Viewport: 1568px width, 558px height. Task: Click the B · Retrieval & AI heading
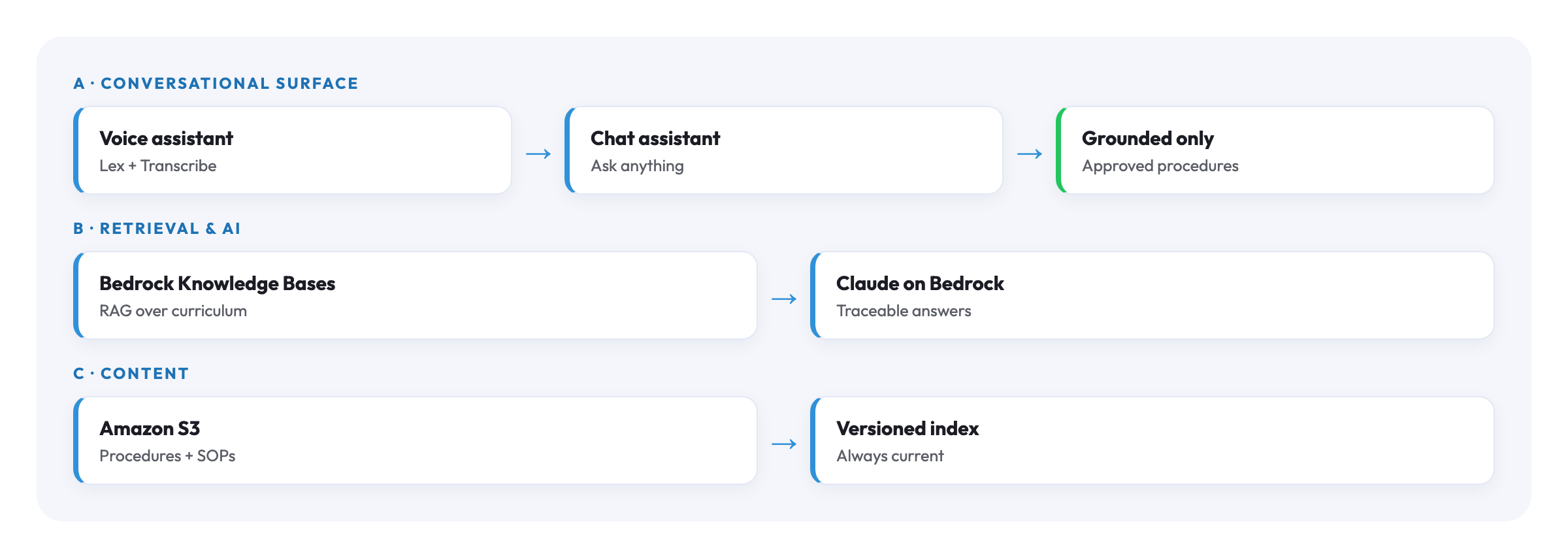[x=157, y=229]
